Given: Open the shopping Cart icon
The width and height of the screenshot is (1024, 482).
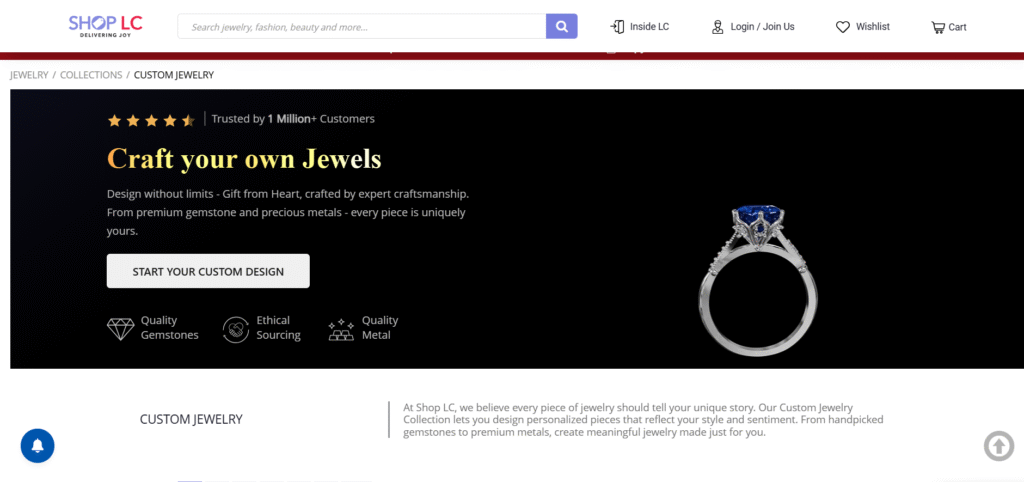Looking at the screenshot, I should [938, 27].
